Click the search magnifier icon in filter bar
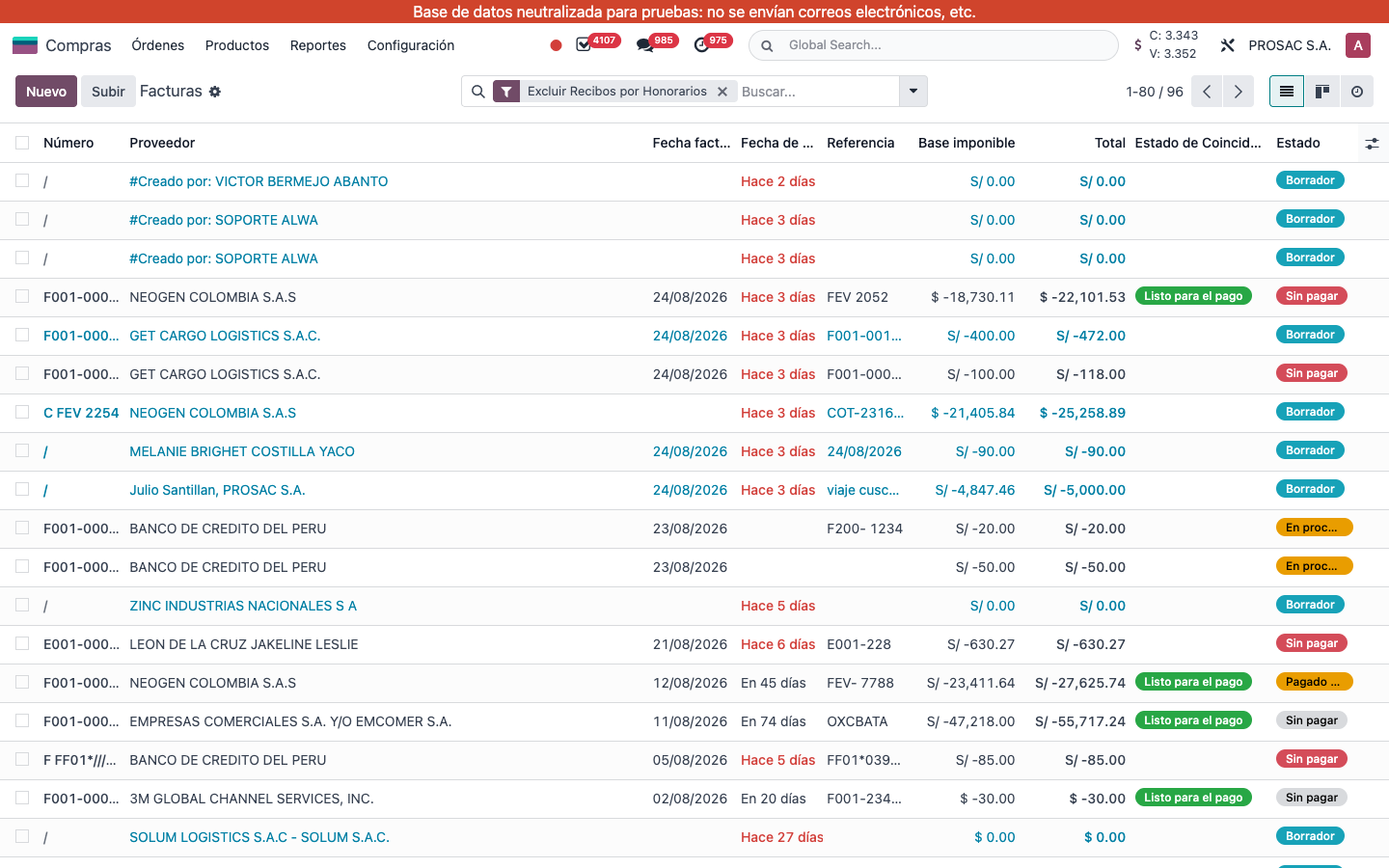The image size is (1389, 868). pyautogui.click(x=477, y=92)
